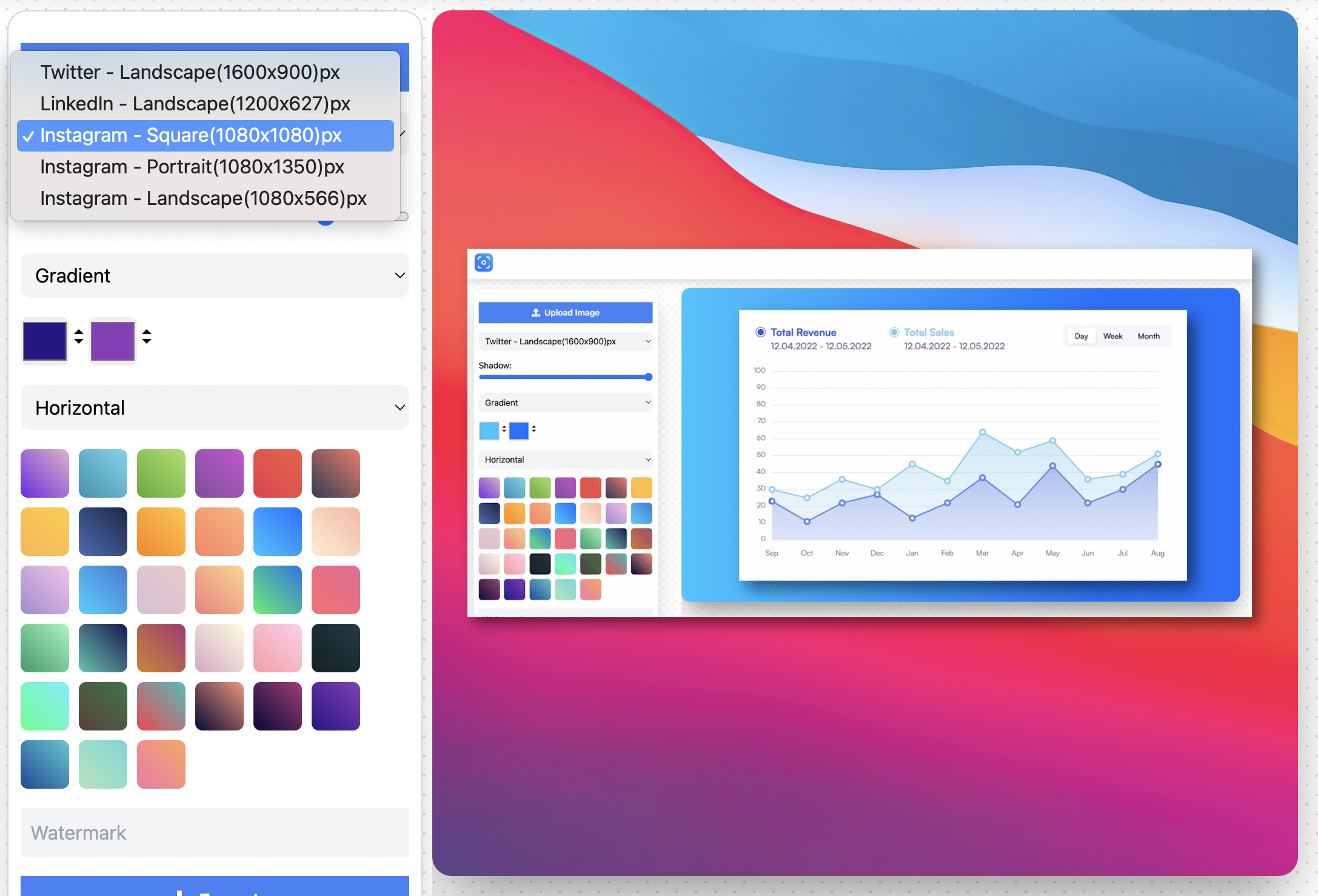Open the purple gradient end color picker
The height and width of the screenshot is (896, 1318).
[x=113, y=341]
